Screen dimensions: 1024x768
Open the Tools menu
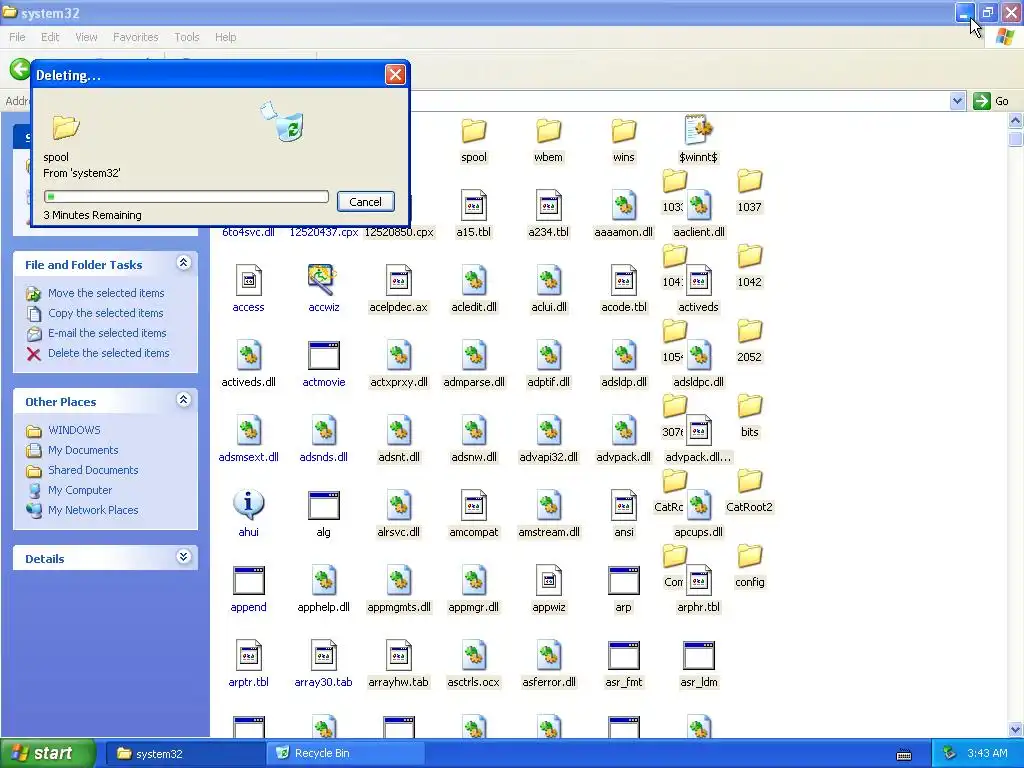(x=186, y=37)
